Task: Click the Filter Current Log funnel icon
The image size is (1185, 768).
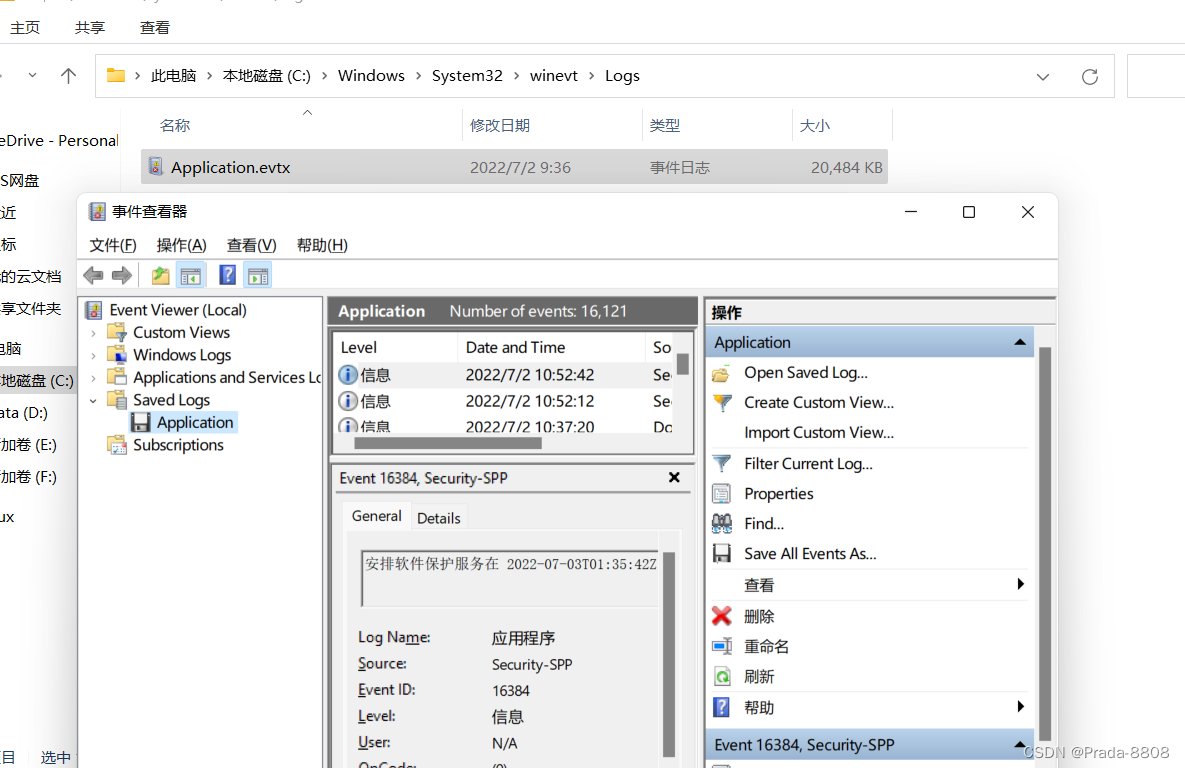Action: tap(722, 463)
